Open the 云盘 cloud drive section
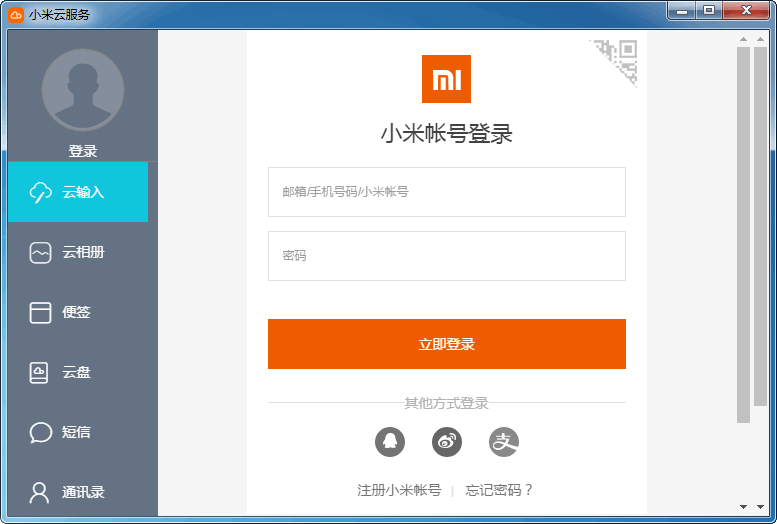The width and height of the screenshot is (777, 524). tap(78, 372)
